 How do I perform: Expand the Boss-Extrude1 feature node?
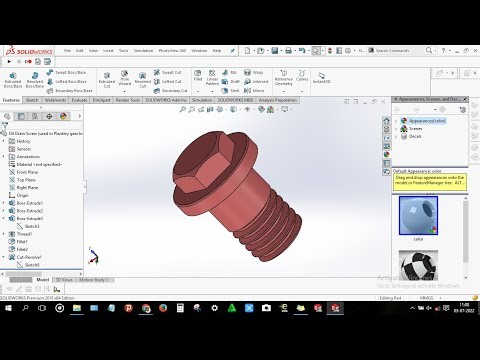[x=4, y=203]
